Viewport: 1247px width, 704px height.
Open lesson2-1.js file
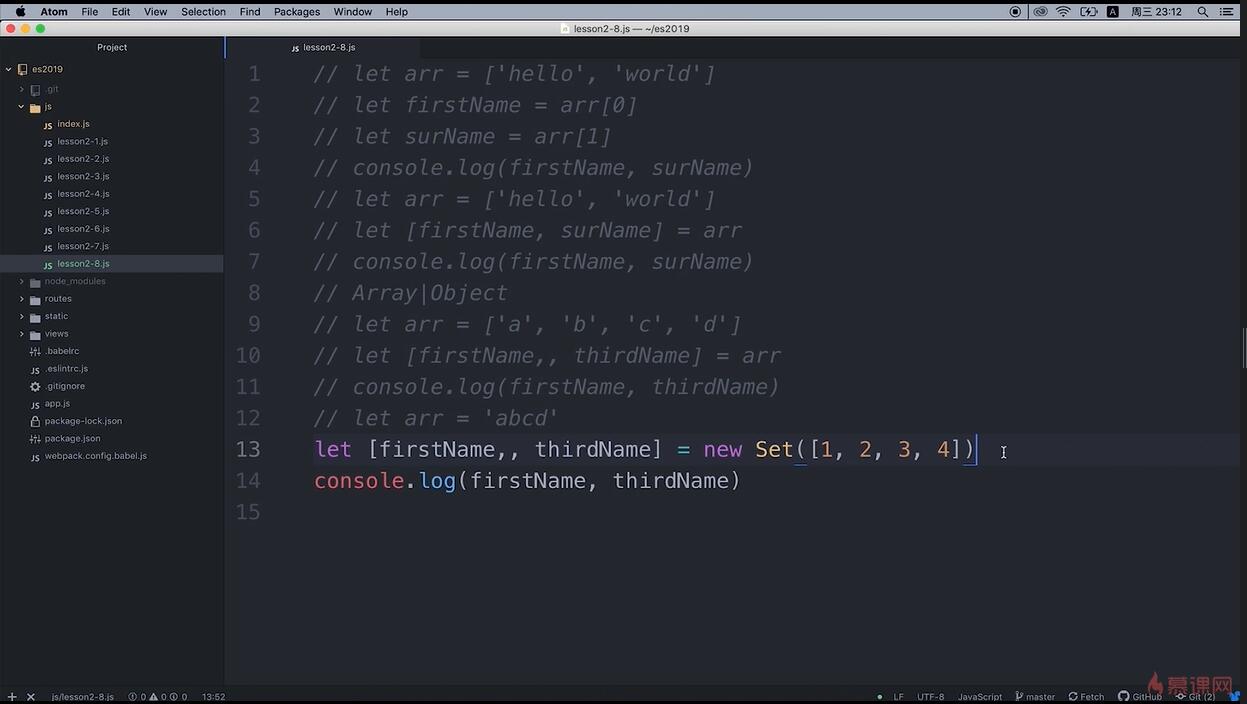pyautogui.click(x=82, y=141)
